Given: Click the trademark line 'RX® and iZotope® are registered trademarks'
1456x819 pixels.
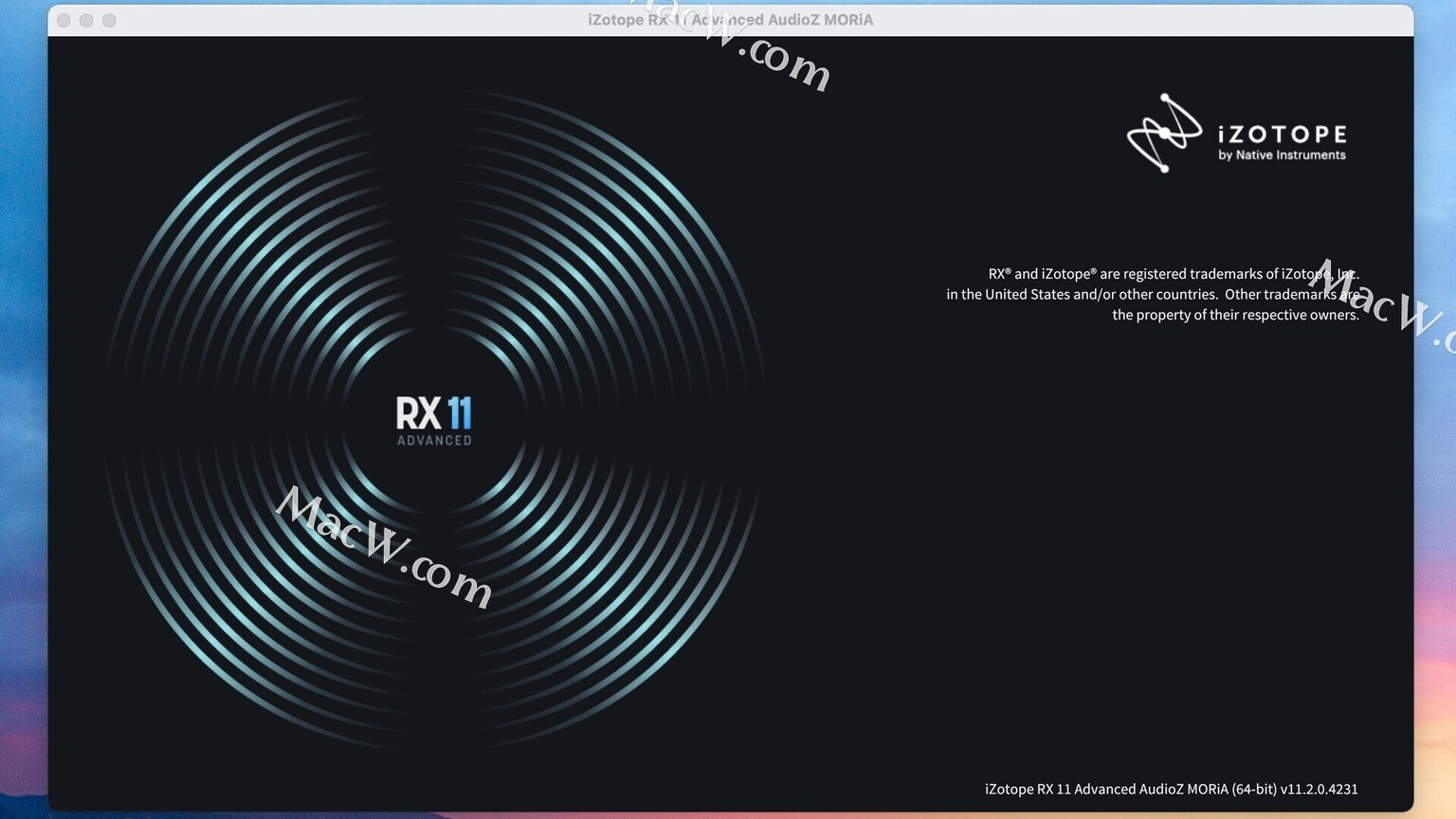Looking at the screenshot, I should pyautogui.click(x=1174, y=274).
